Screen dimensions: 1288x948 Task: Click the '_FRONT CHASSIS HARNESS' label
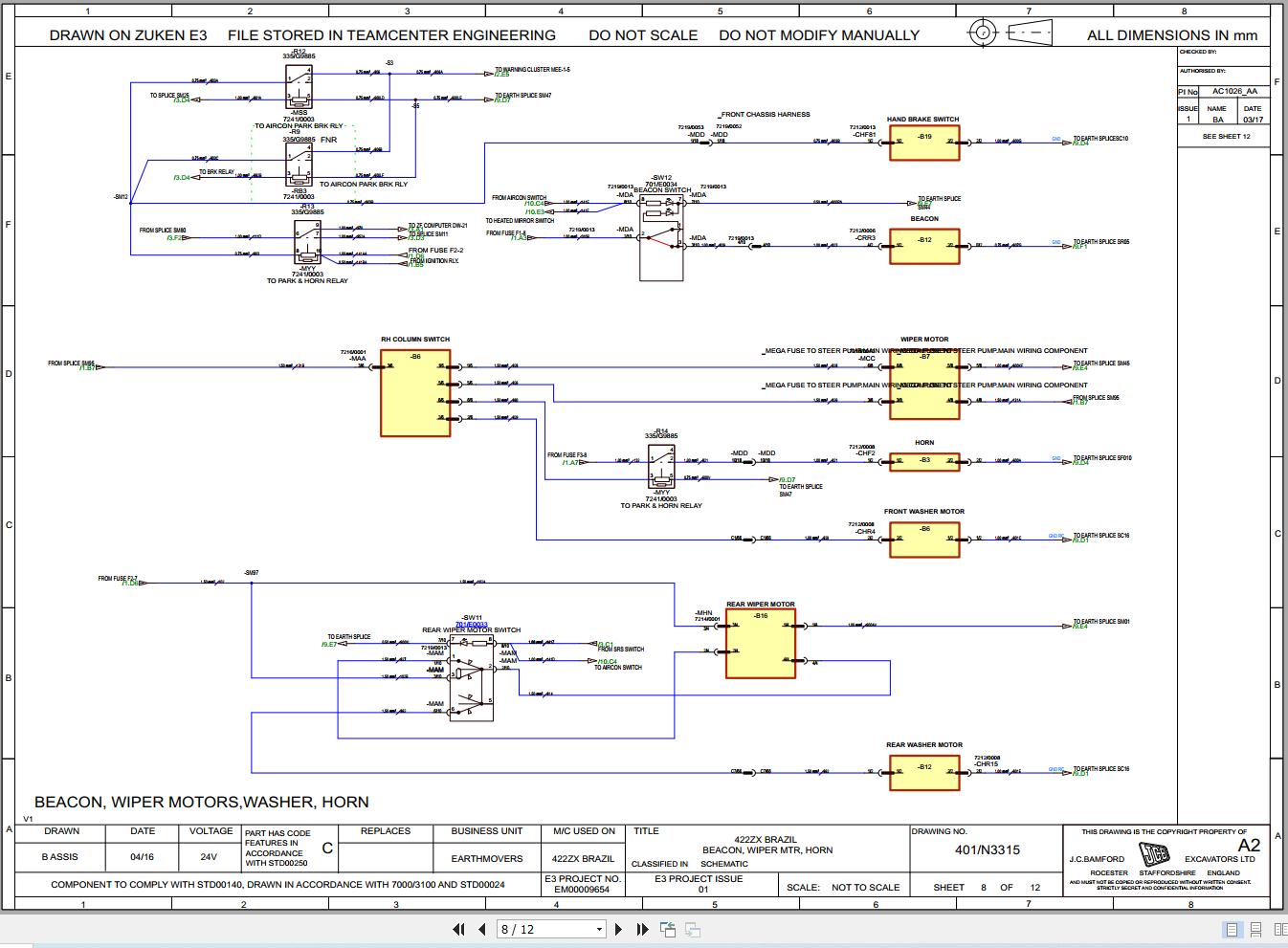tap(766, 115)
